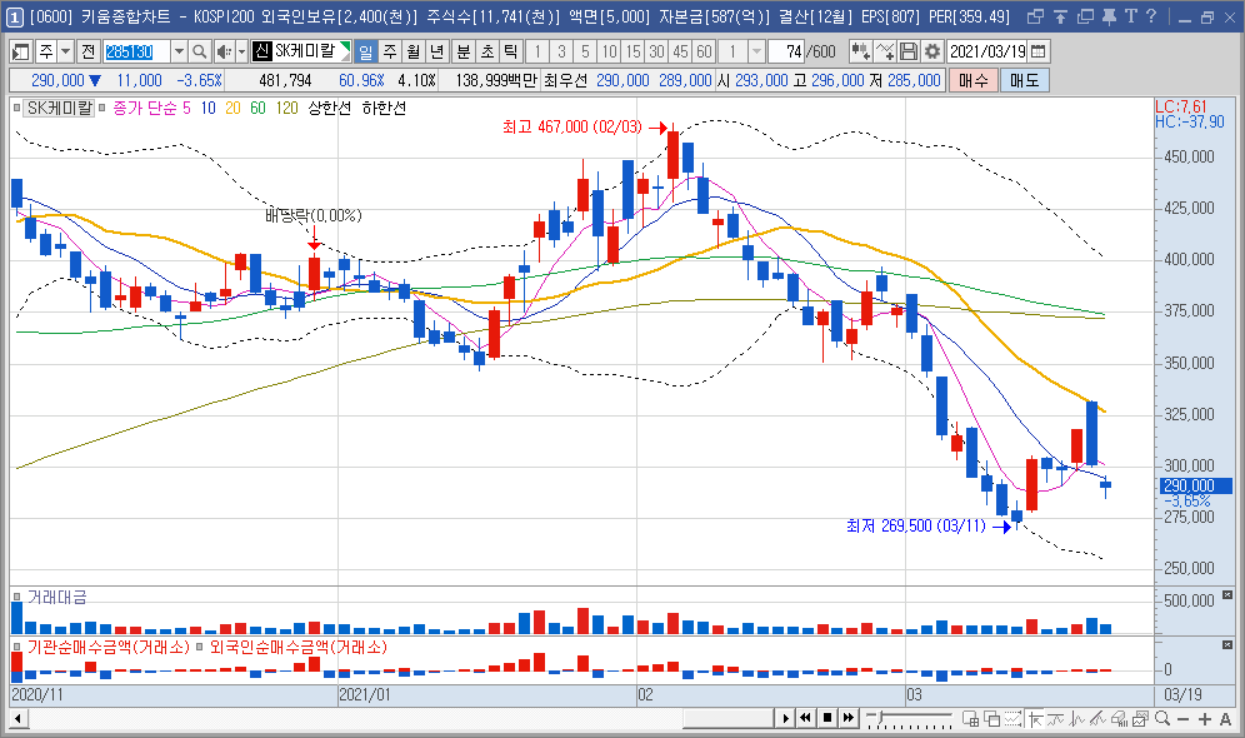
Task: Click the dashed range chart icon in bottom toolbar
Action: [x=1013, y=718]
